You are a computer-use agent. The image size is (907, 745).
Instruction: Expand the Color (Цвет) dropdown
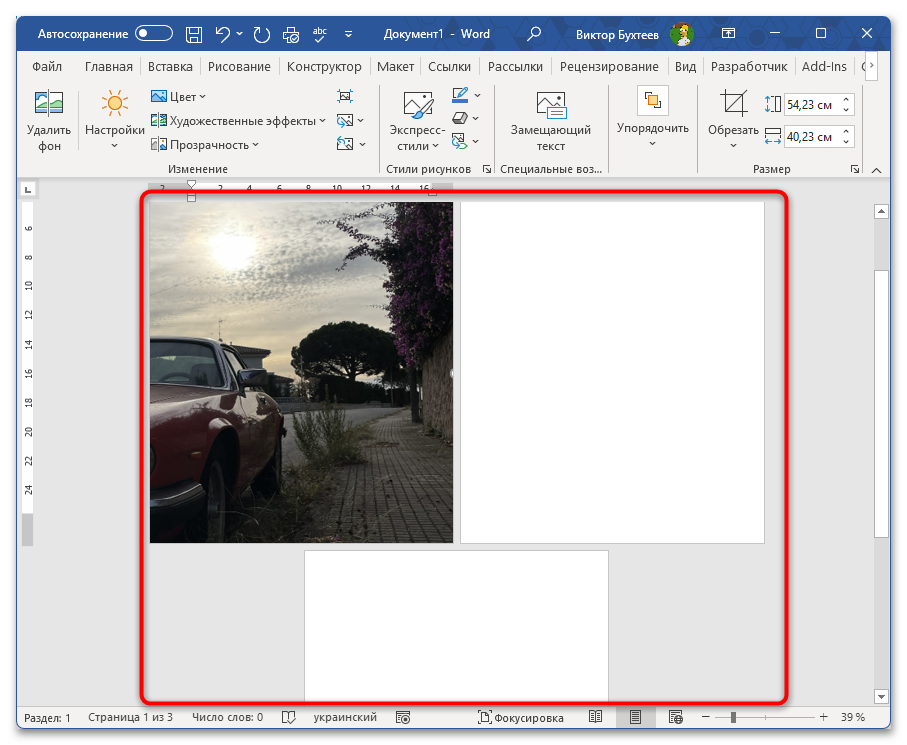(x=178, y=97)
